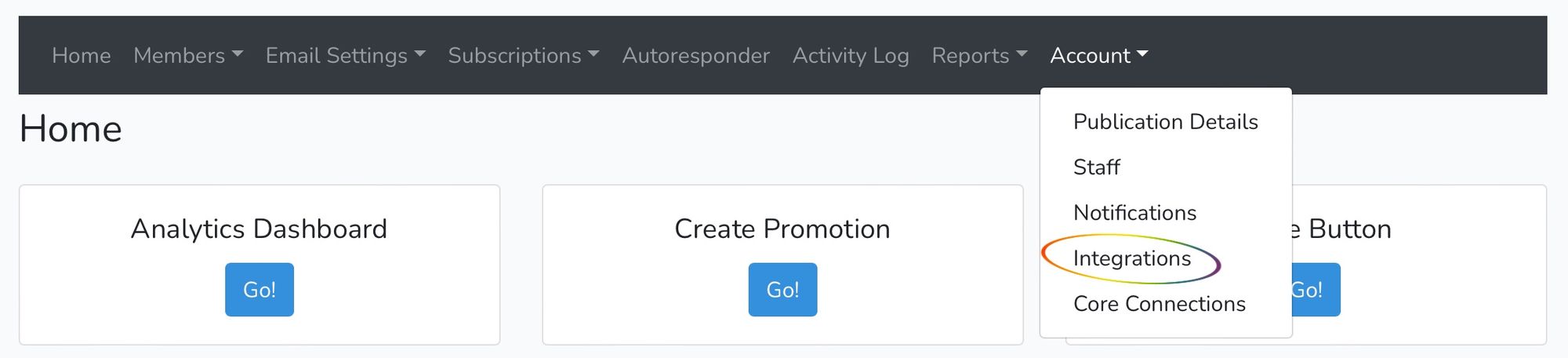The image size is (1568, 358).
Task: Go to the Autoresponder page
Action: click(x=696, y=56)
